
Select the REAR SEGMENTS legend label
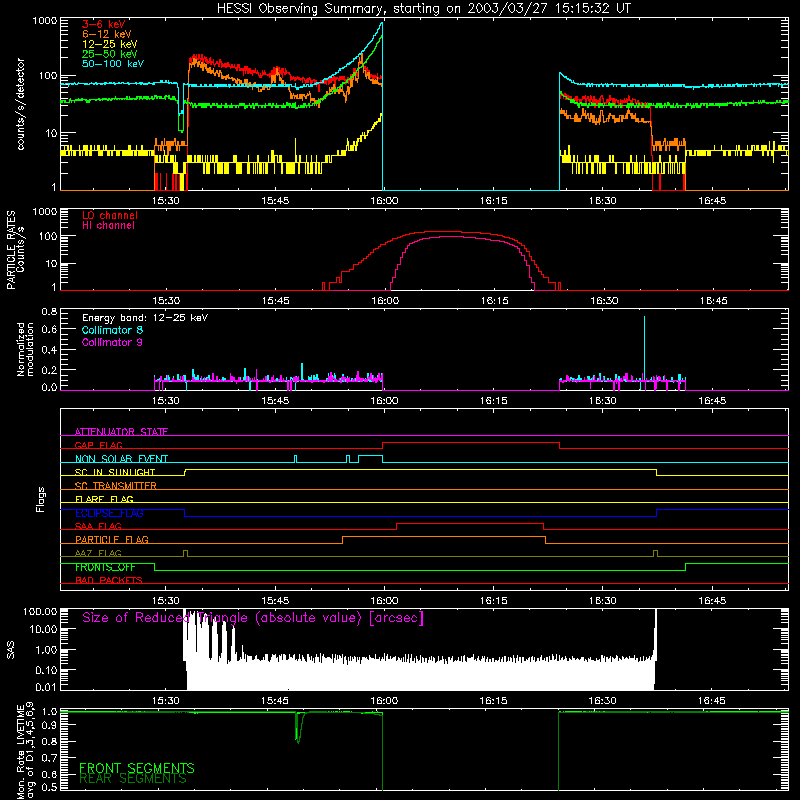(x=133, y=779)
